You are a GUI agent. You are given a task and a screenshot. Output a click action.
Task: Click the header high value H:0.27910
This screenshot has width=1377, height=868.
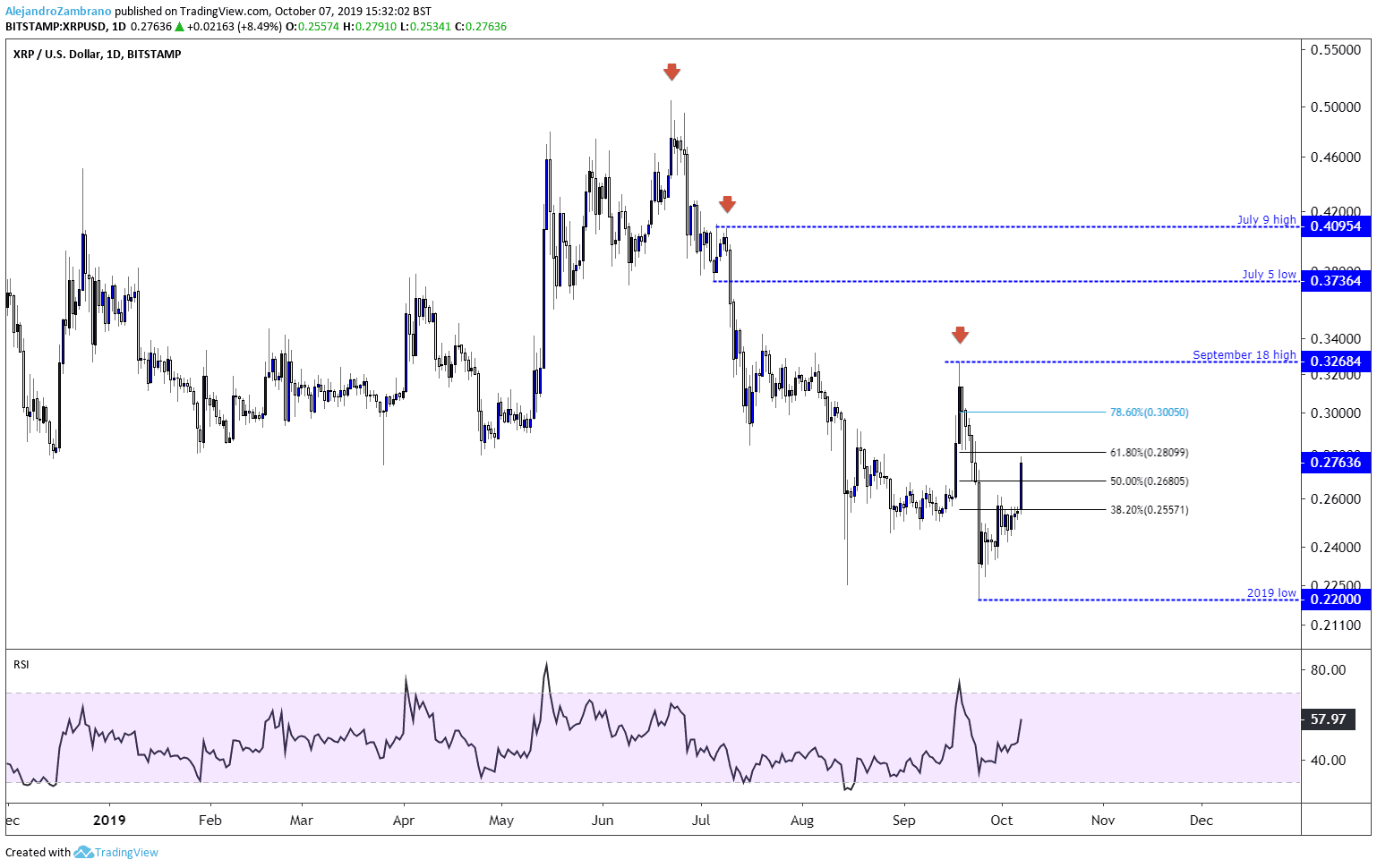(x=369, y=27)
